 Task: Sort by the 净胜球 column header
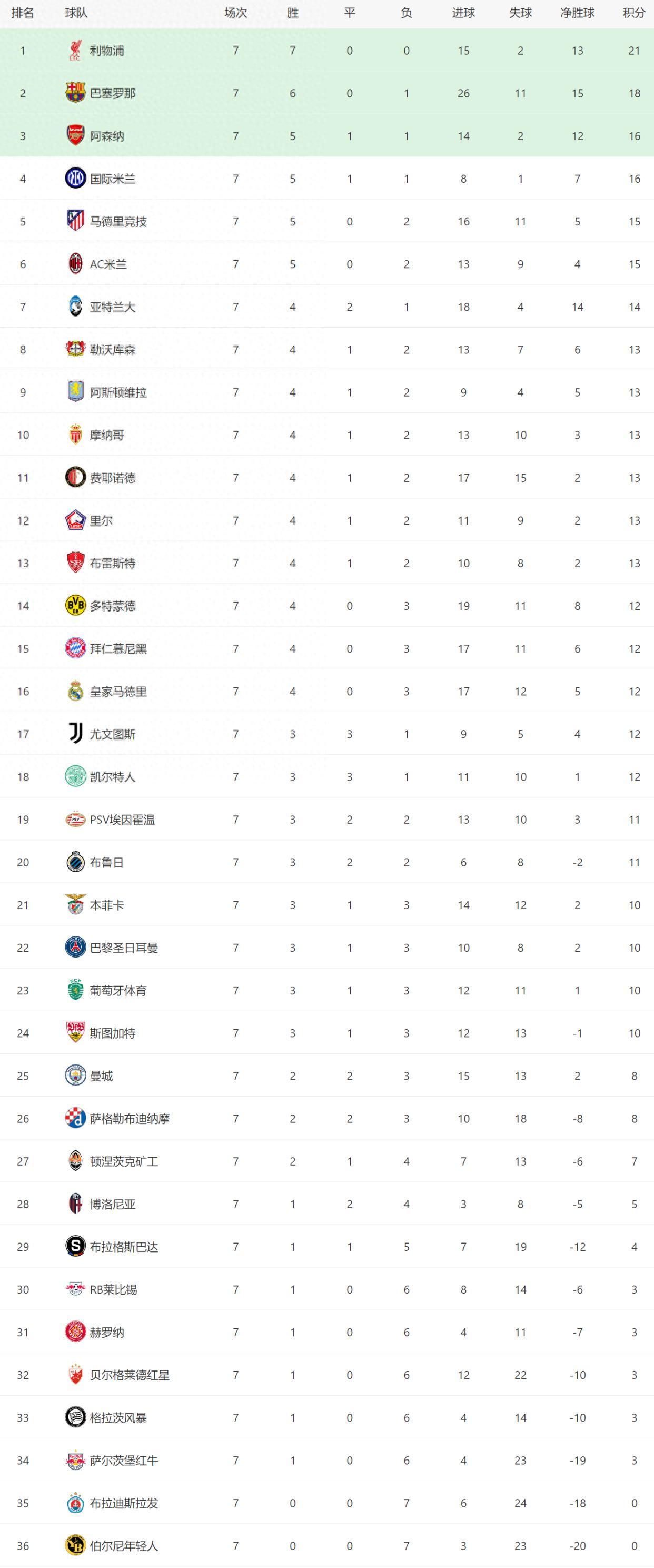(577, 13)
